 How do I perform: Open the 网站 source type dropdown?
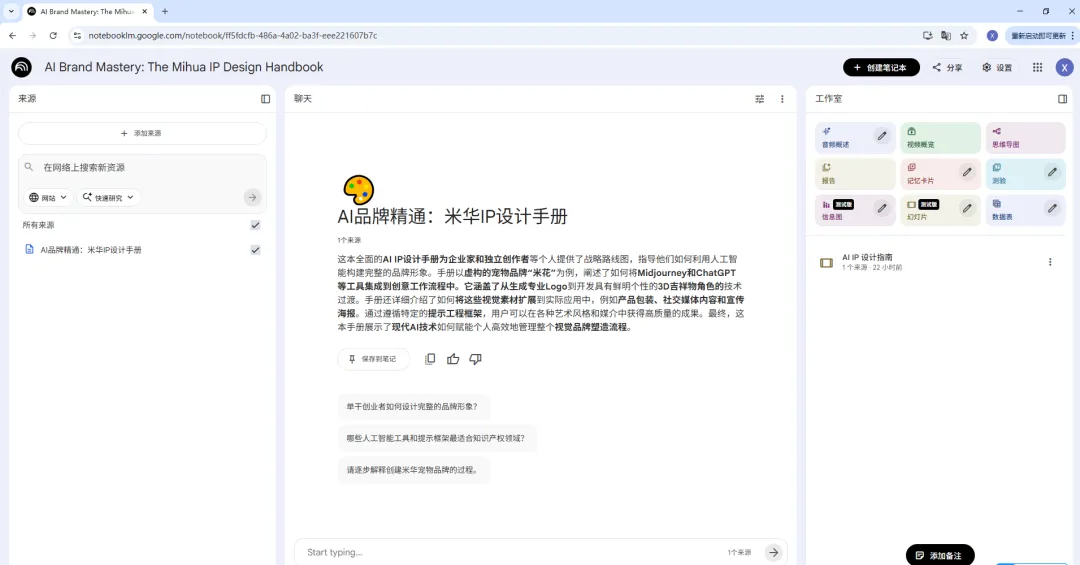[48, 198]
